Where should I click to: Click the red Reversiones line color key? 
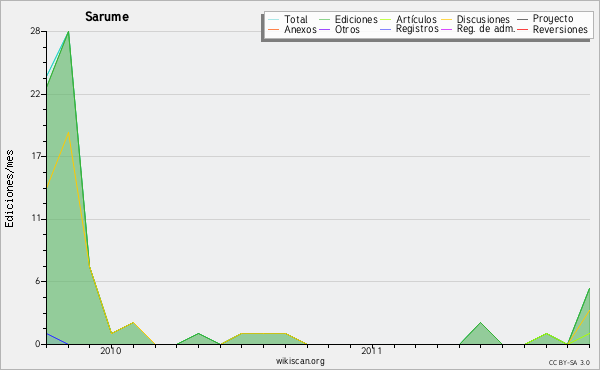point(522,29)
